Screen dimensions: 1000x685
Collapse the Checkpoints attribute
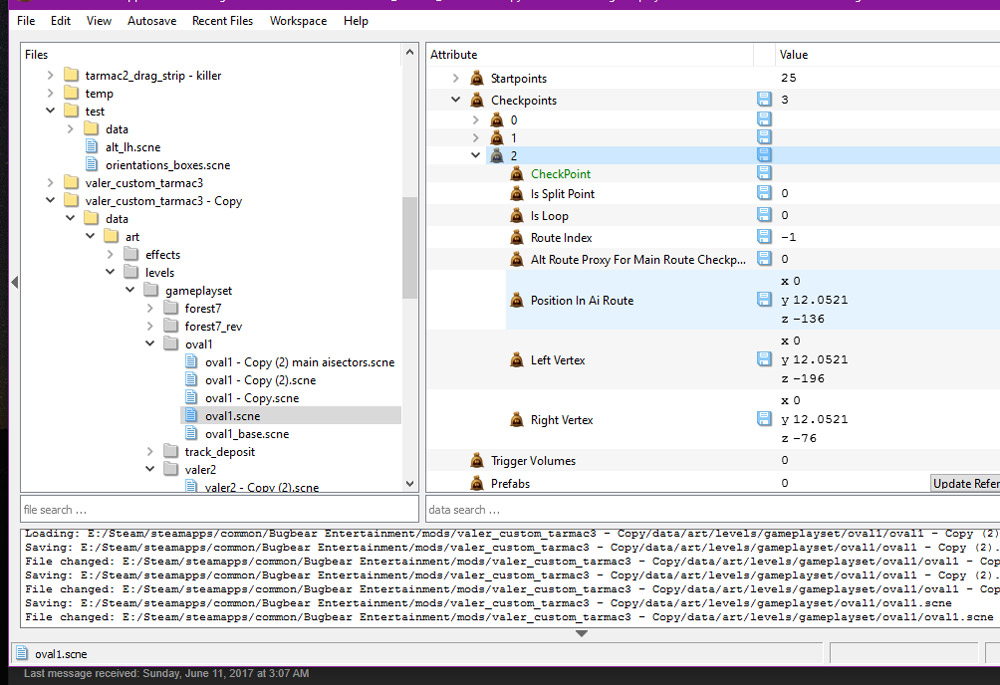pyautogui.click(x=455, y=100)
